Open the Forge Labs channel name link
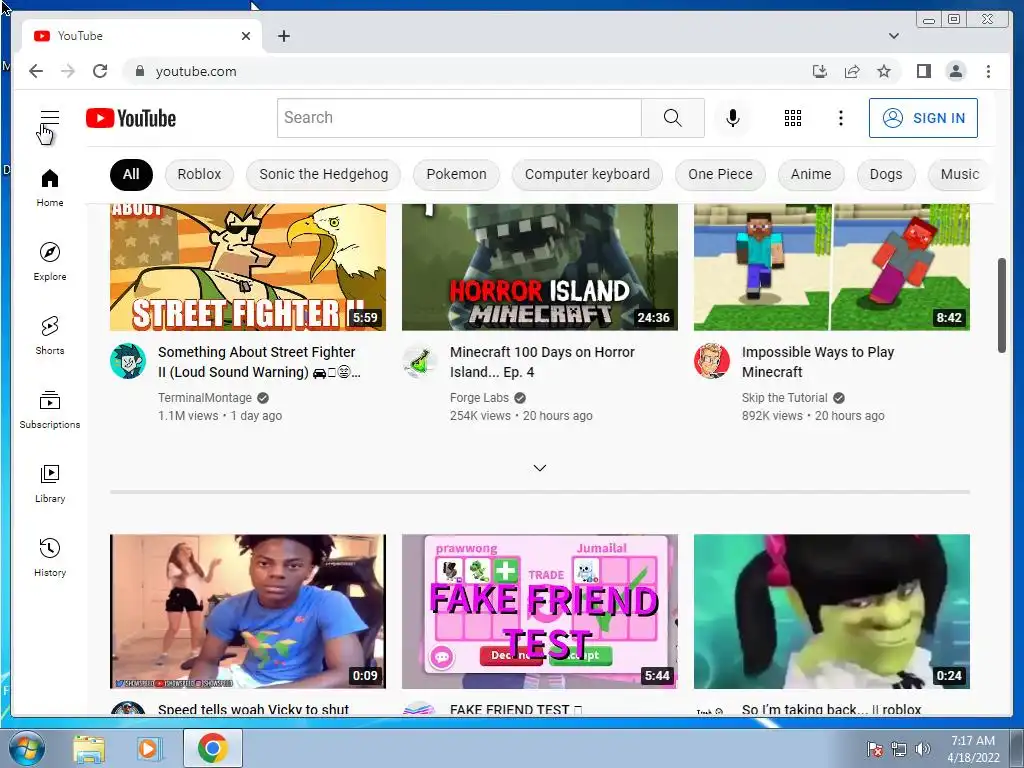 (x=479, y=398)
